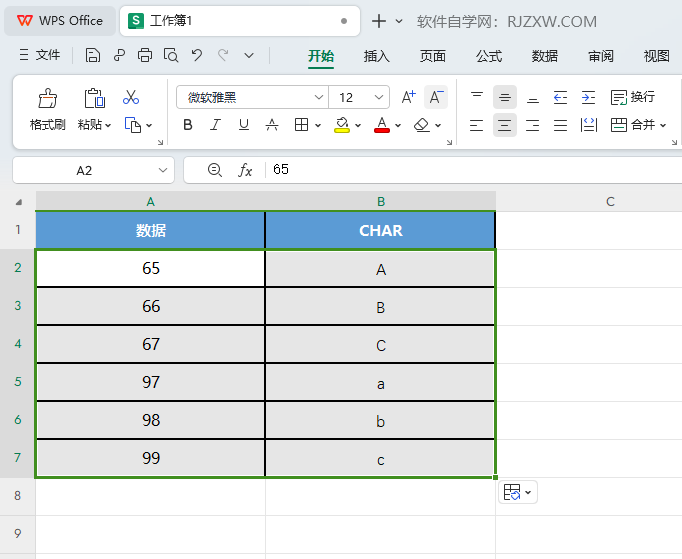
Task: Click the Save icon in quick access toolbar
Action: coord(93,56)
